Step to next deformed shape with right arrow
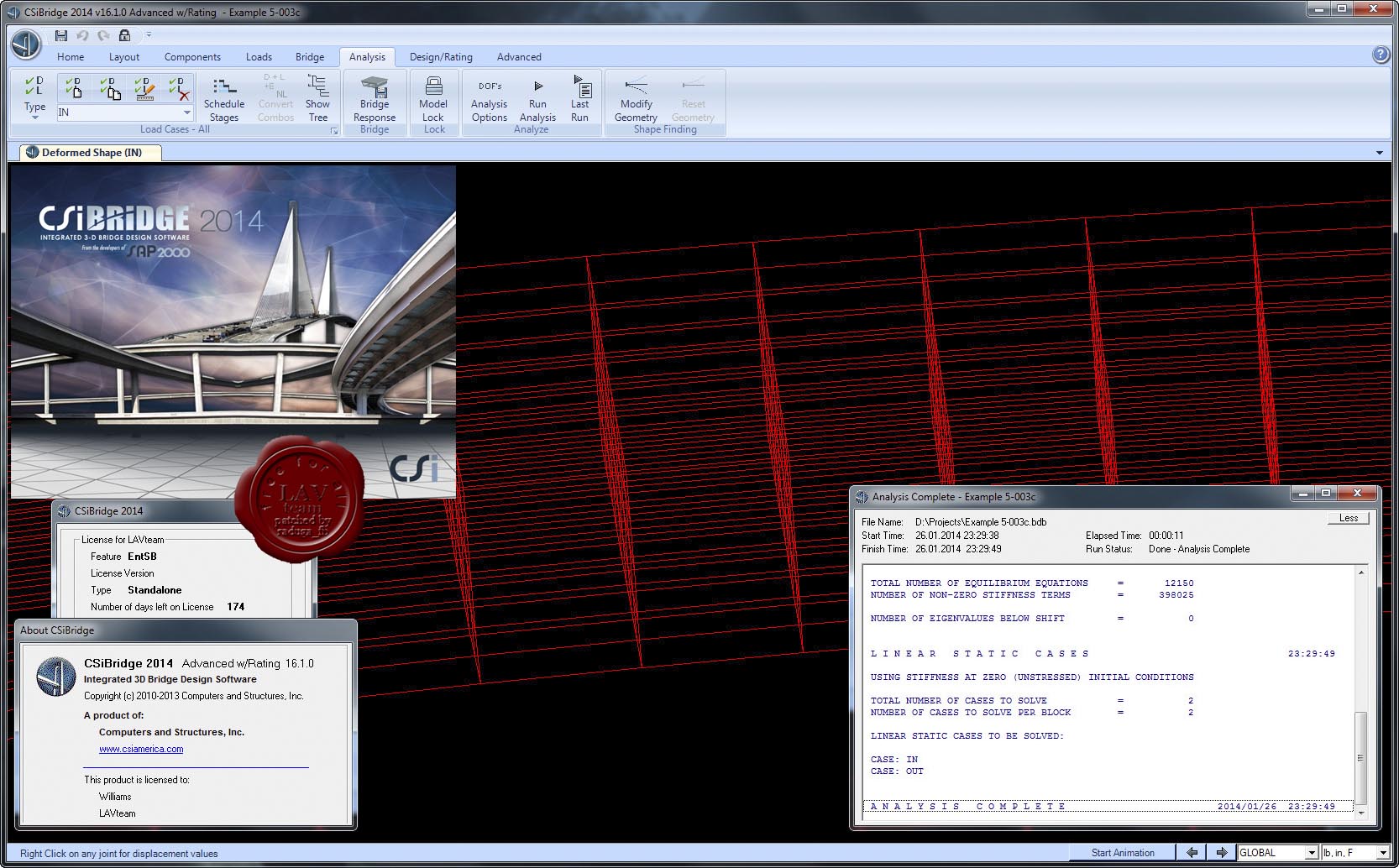This screenshot has height=868, width=1399. point(1222,853)
